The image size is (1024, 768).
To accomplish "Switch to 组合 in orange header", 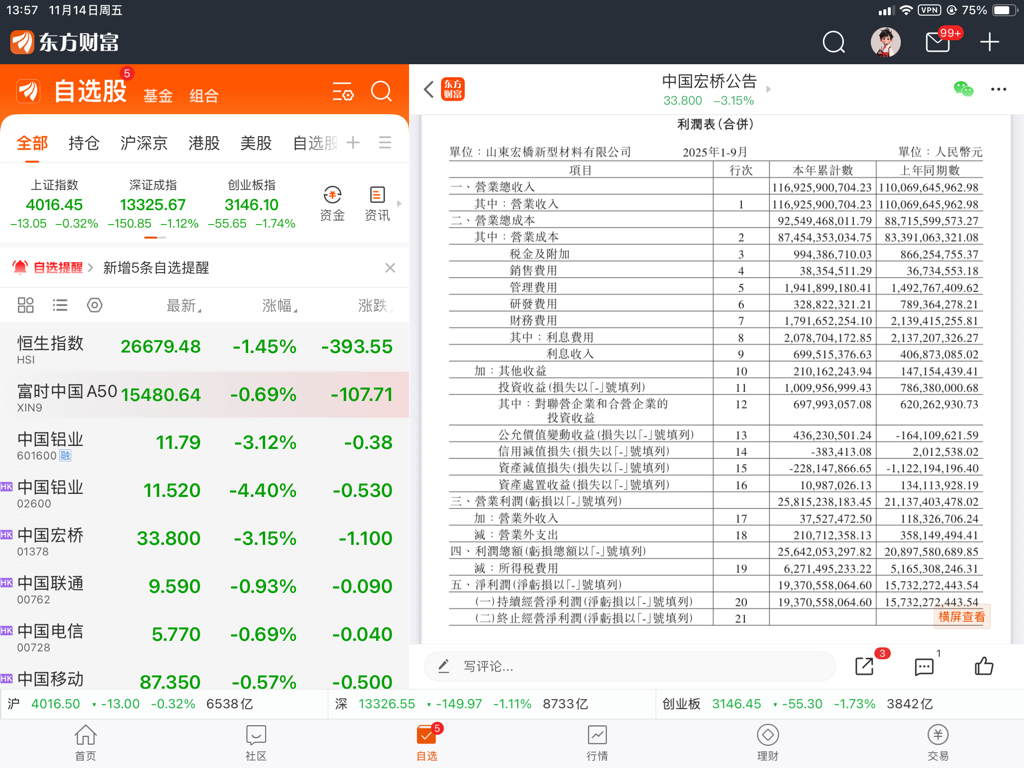I will click(x=204, y=96).
